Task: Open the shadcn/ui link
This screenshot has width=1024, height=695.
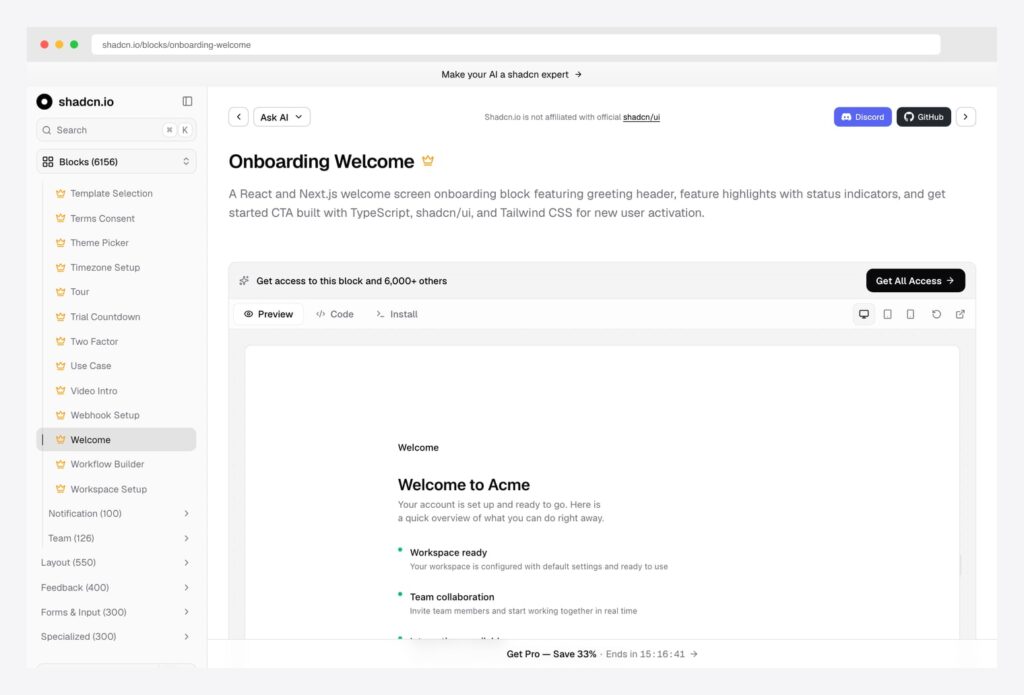Action: (x=641, y=117)
